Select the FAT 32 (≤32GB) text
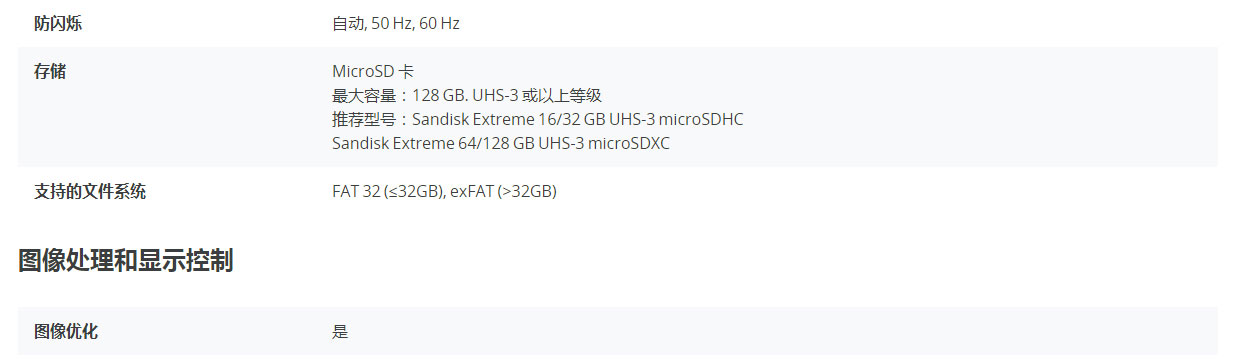1233x363 pixels. (387, 192)
